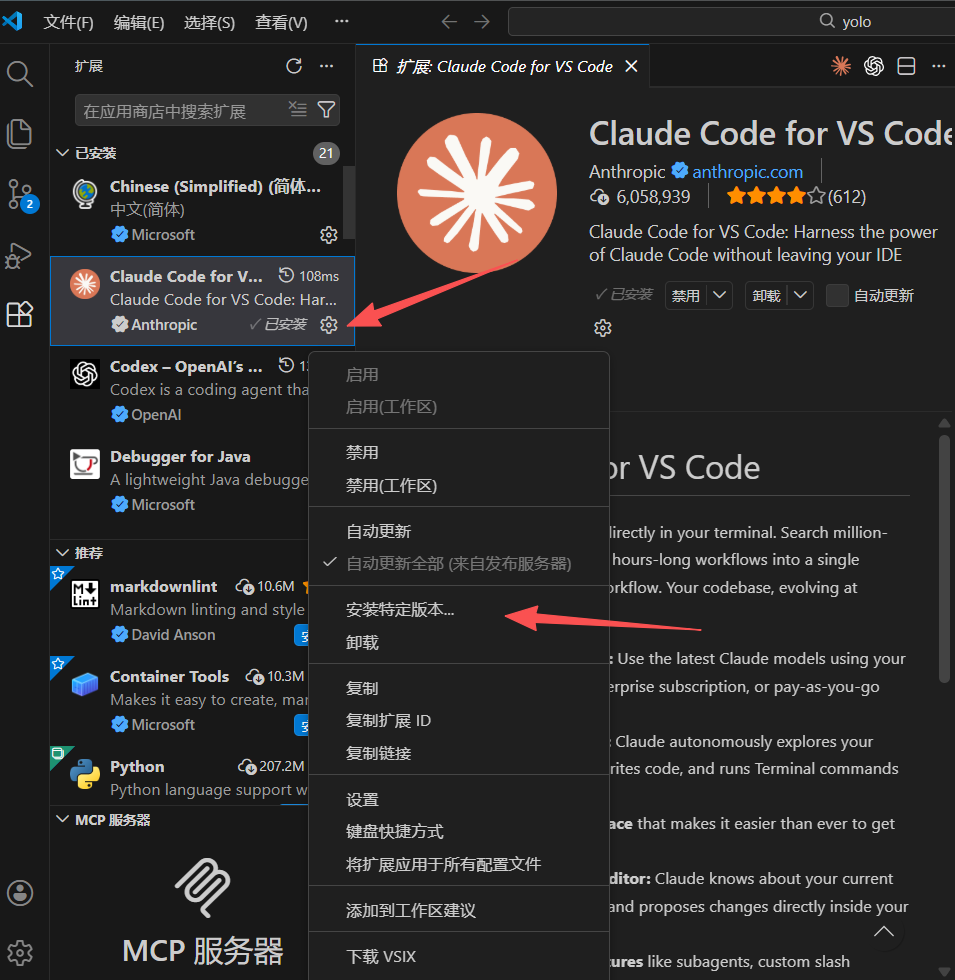Open Run and Debug view

(18, 255)
